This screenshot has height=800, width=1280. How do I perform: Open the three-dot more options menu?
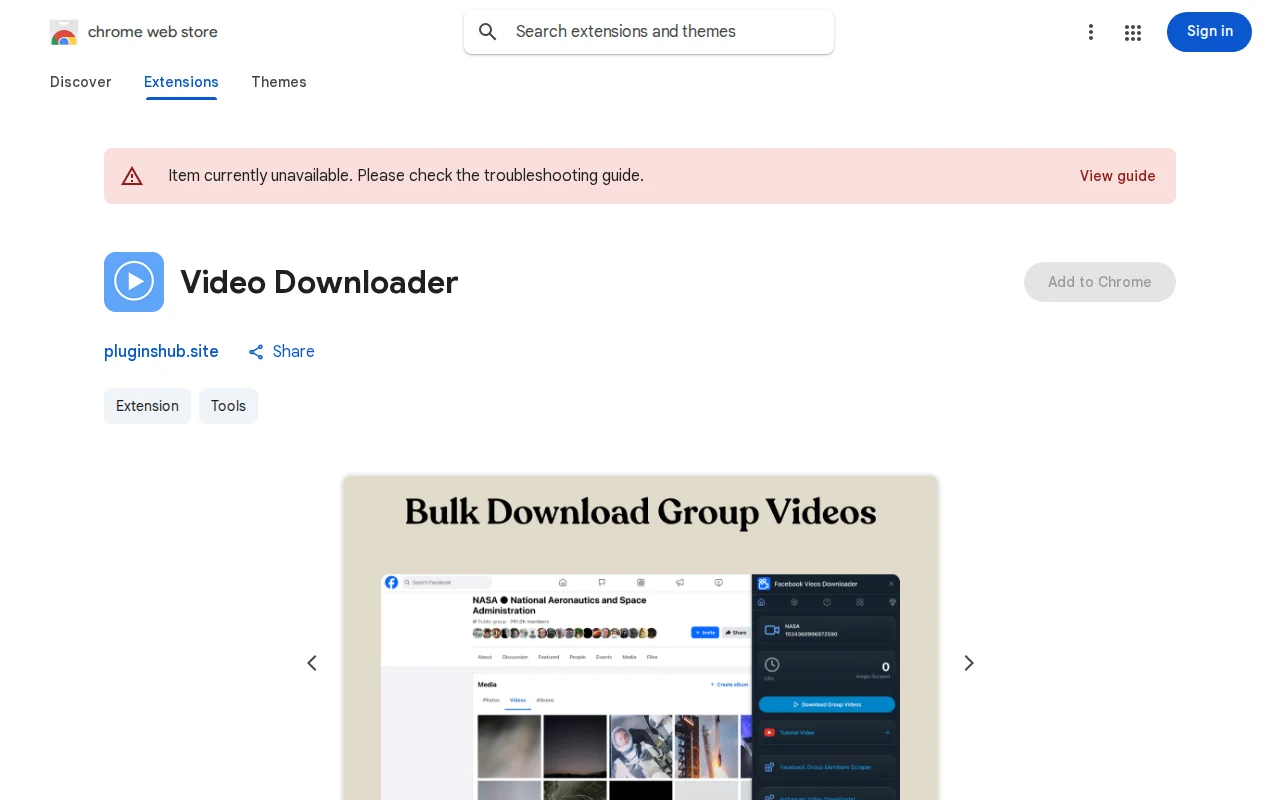[1091, 32]
